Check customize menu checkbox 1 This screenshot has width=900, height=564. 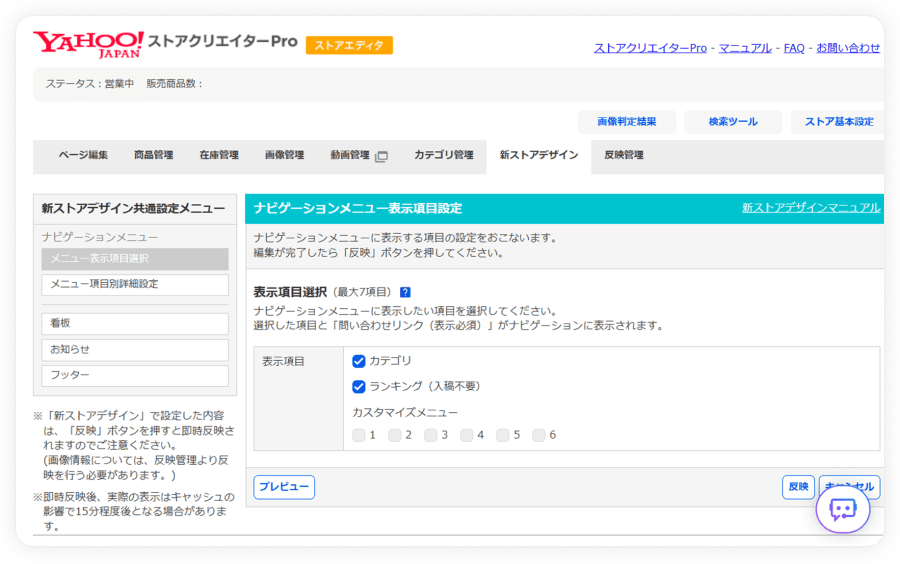[x=359, y=435]
